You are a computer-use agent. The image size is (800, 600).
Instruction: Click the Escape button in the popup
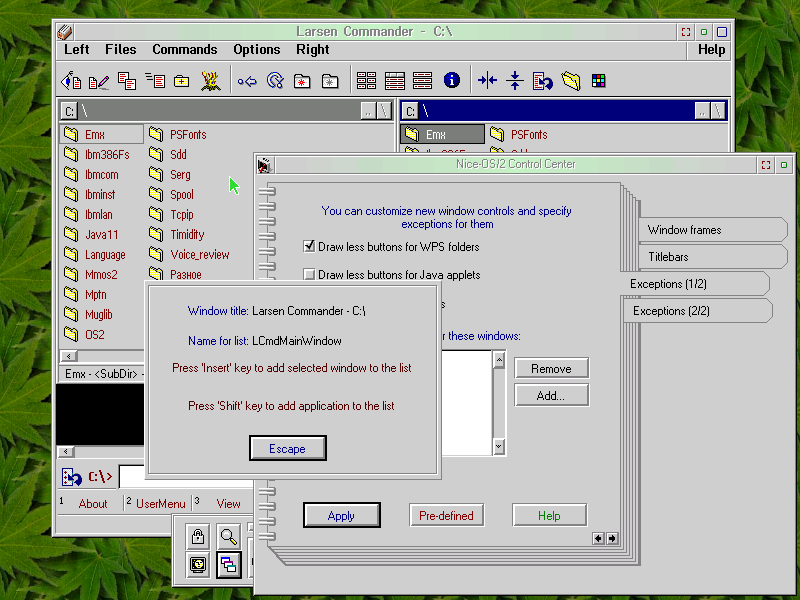288,448
